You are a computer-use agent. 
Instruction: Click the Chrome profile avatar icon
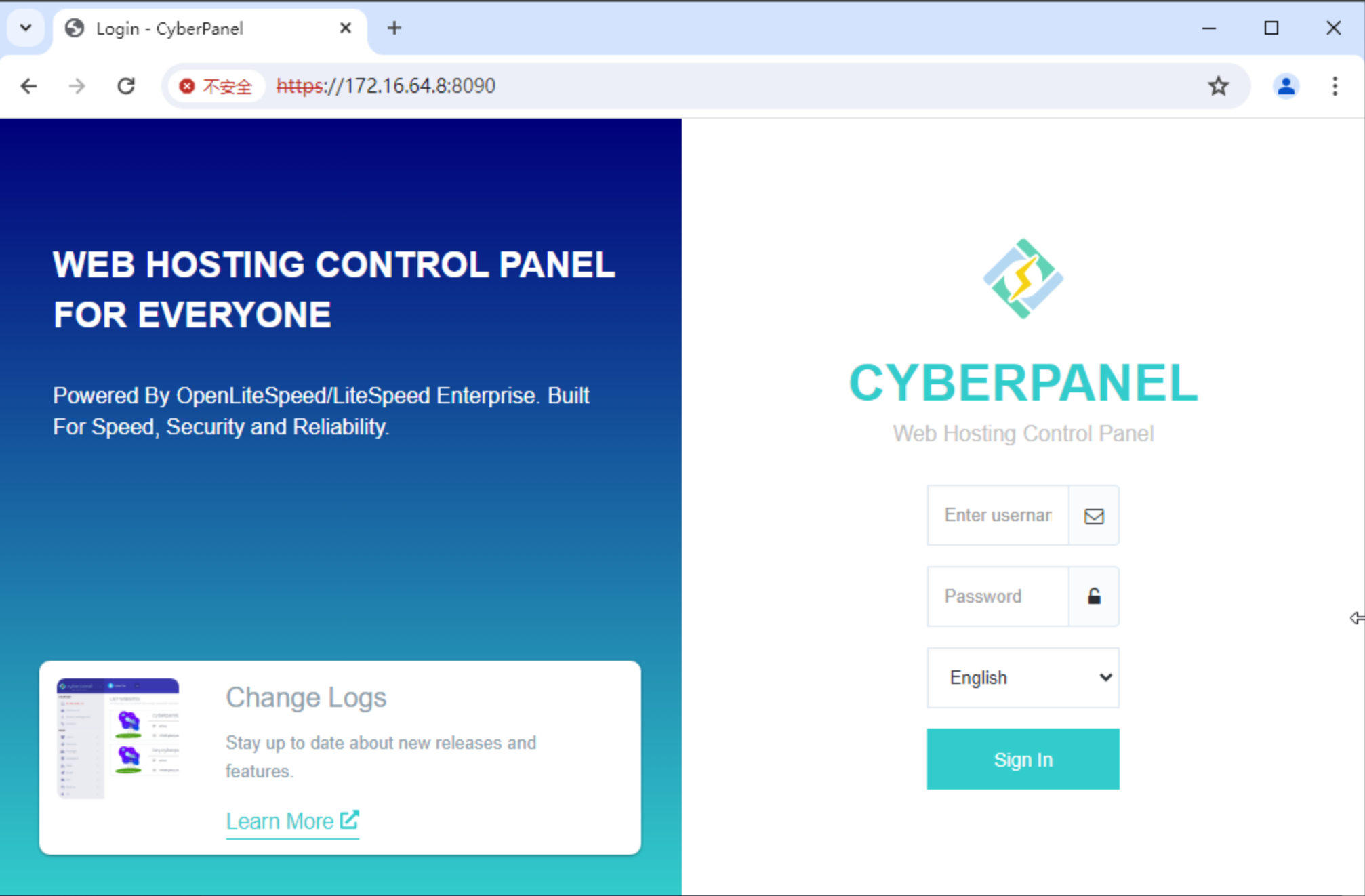[x=1286, y=85]
